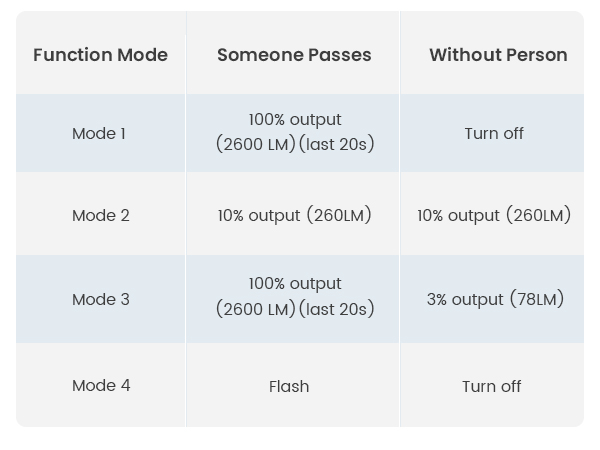This screenshot has height=450, width=600.
Task: Select the Someone Passes column header
Action: [294, 55]
